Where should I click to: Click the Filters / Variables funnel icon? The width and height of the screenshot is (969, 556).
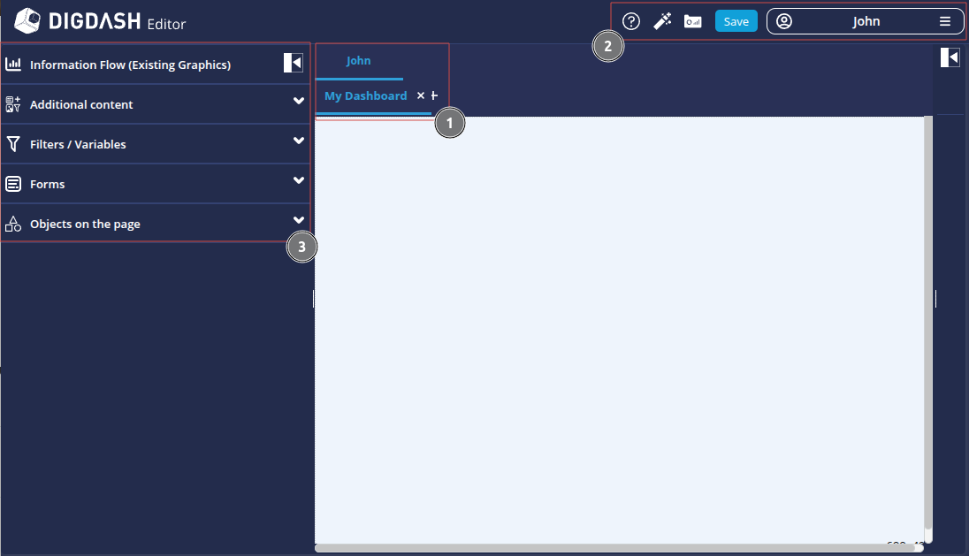click(x=13, y=144)
